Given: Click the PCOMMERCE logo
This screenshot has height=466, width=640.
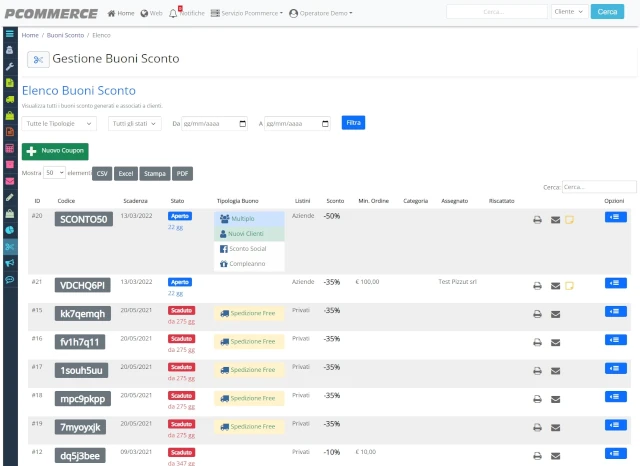Looking at the screenshot, I should tap(51, 13).
